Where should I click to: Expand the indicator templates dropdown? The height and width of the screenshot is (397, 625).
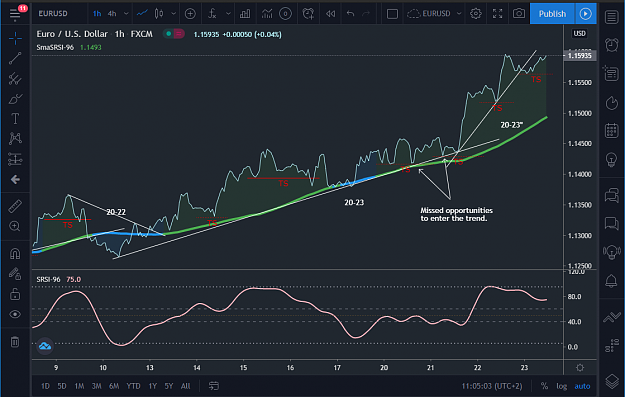[x=228, y=14]
